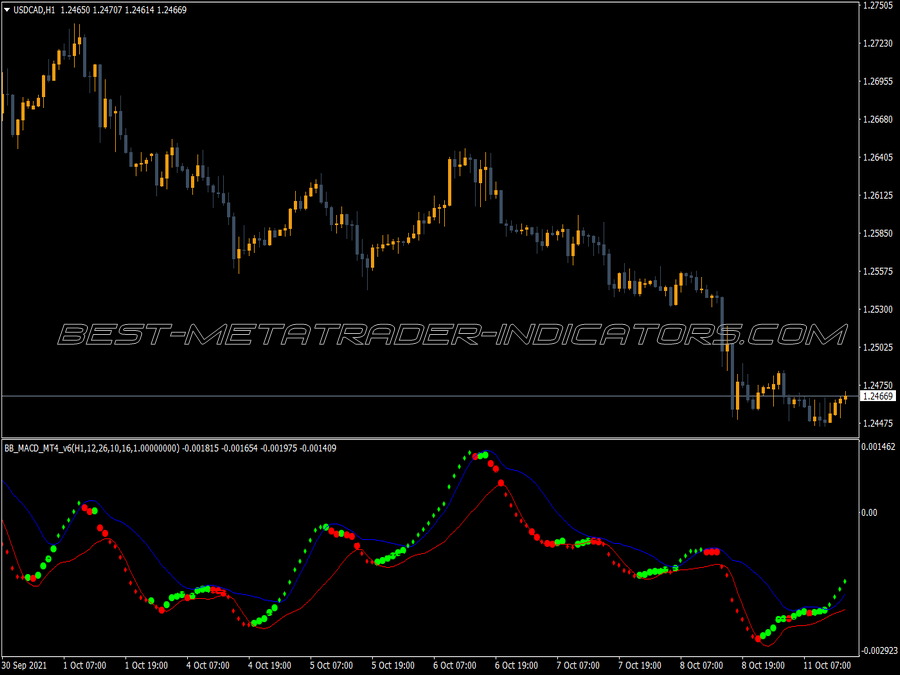Click the BB_MACD_MT4_v6 indicator label
Image resolution: width=900 pixels, height=675 pixels.
click(x=91, y=448)
